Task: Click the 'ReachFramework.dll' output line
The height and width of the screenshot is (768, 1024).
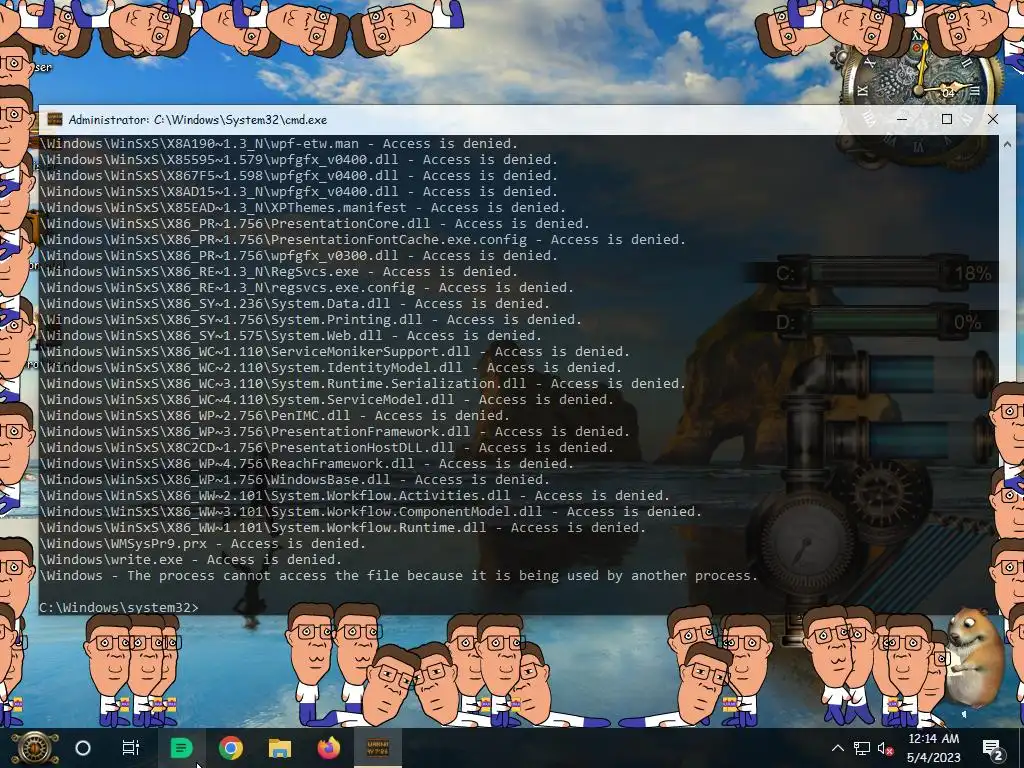Action: (x=307, y=464)
